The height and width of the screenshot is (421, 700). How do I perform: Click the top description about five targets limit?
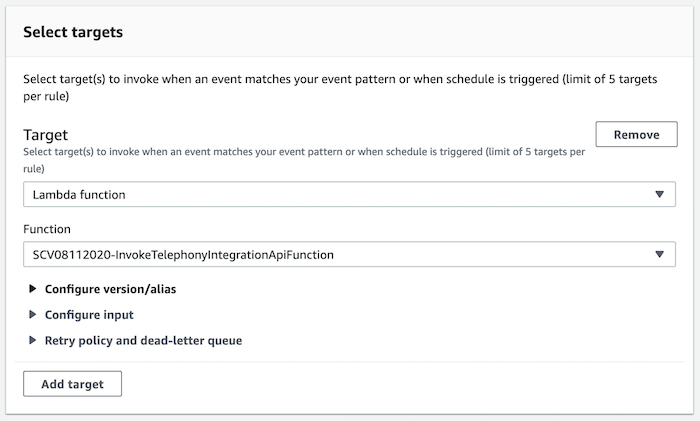(340, 88)
